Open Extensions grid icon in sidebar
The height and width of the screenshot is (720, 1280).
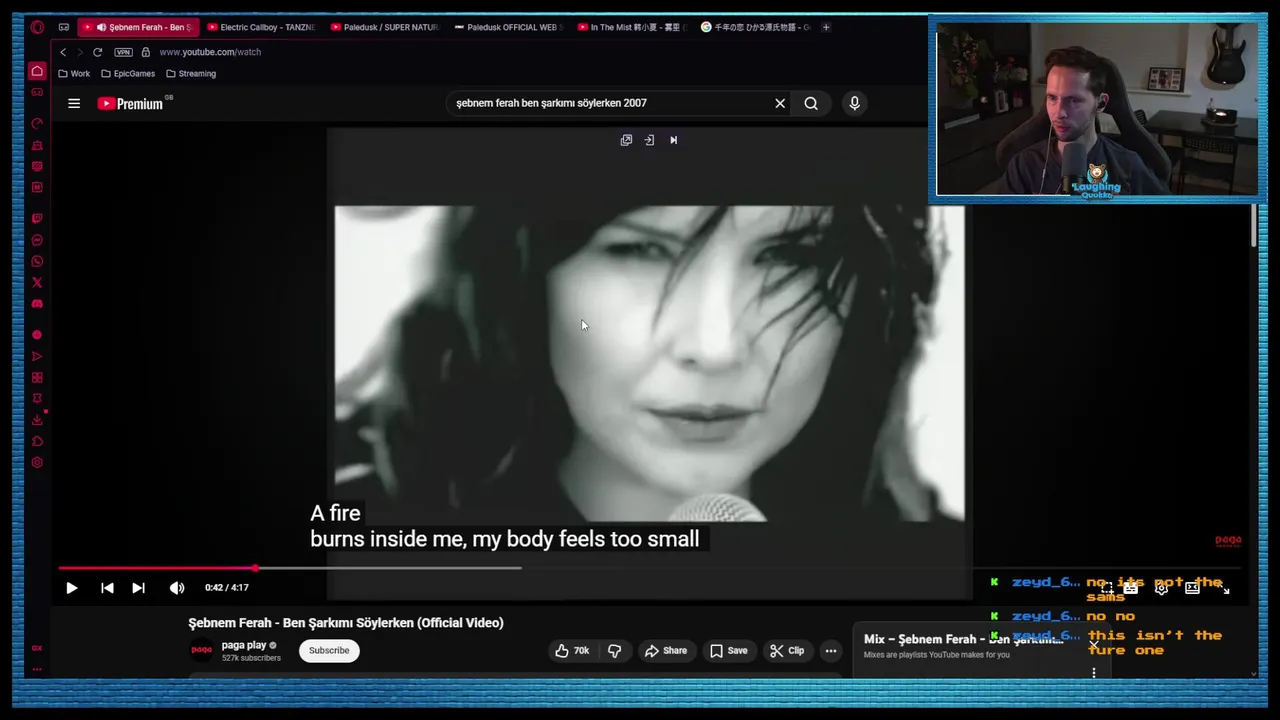[37, 378]
